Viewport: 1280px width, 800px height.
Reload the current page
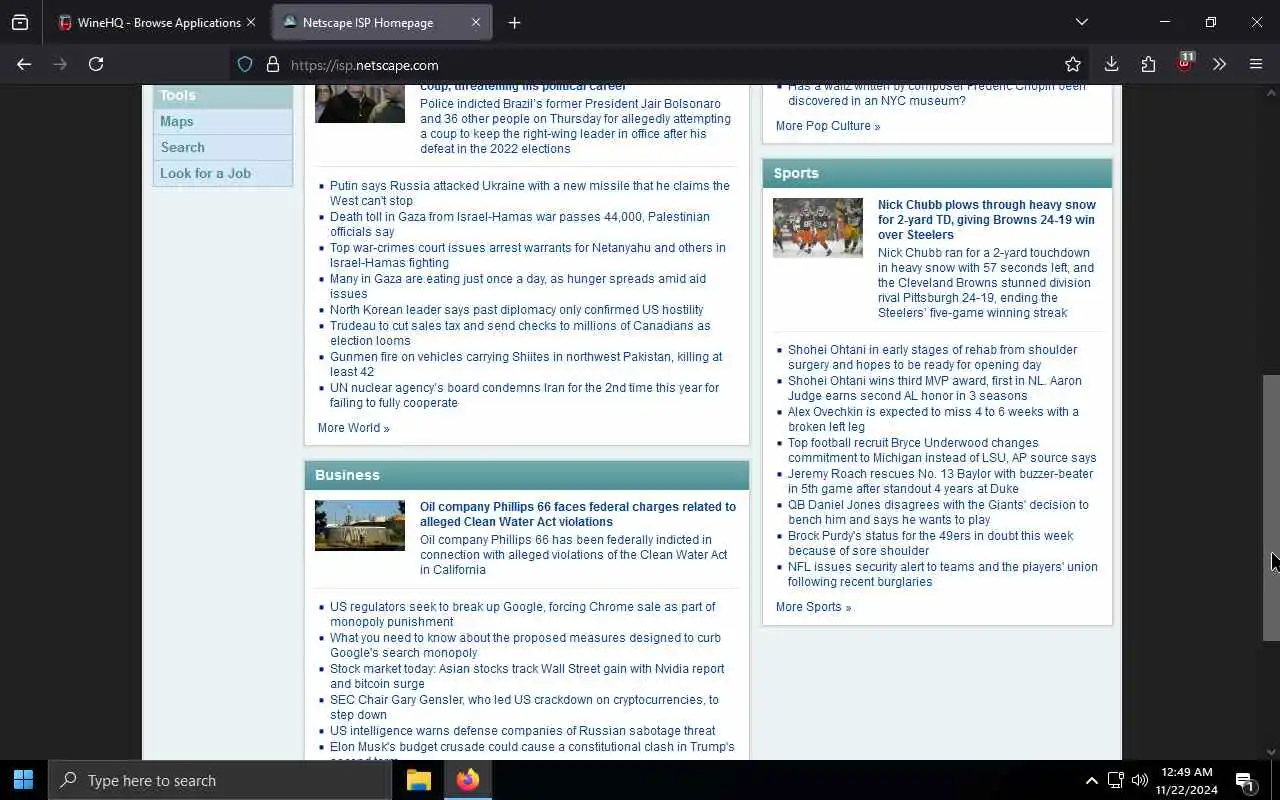(x=96, y=64)
